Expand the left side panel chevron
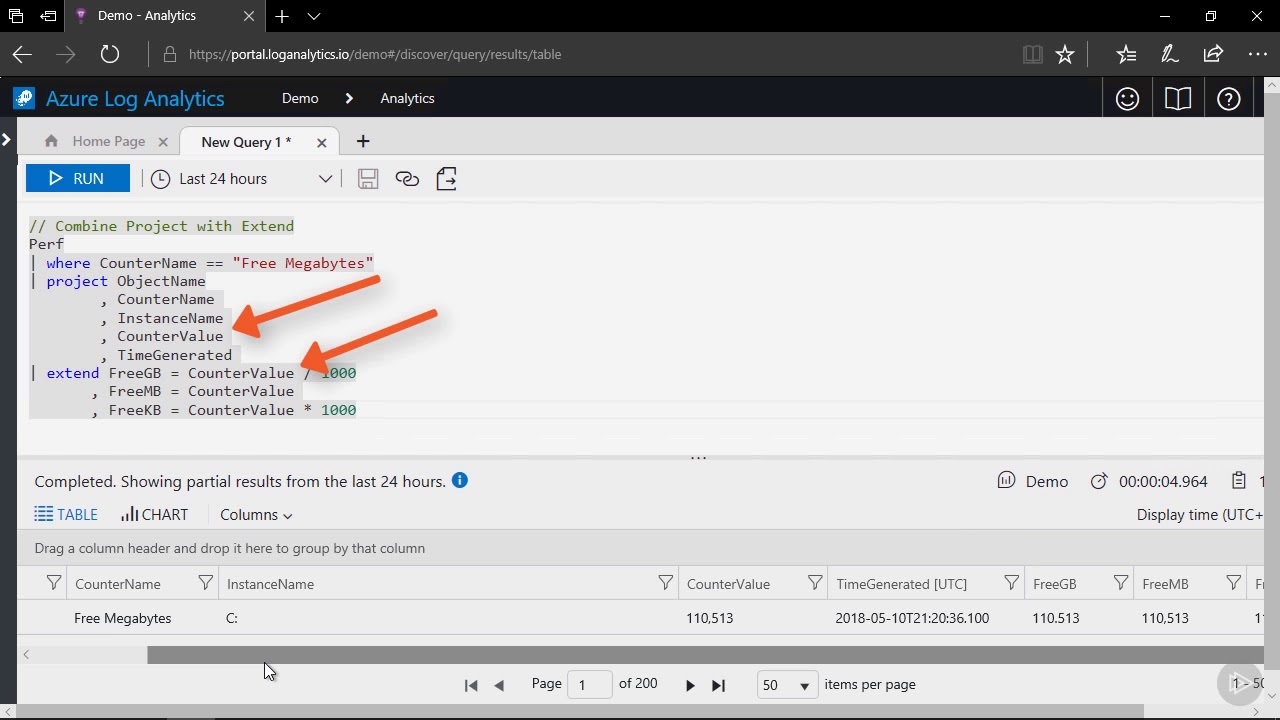The width and height of the screenshot is (1280, 720). (x=6, y=139)
